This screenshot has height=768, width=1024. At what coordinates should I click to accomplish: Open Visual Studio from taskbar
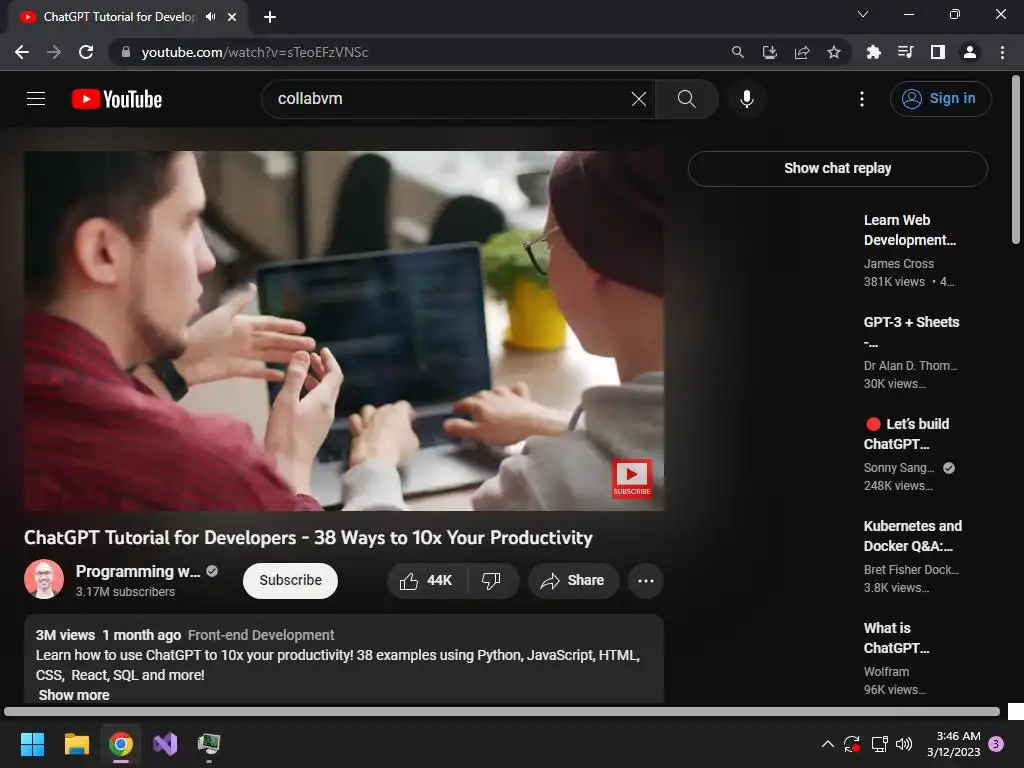(x=165, y=744)
